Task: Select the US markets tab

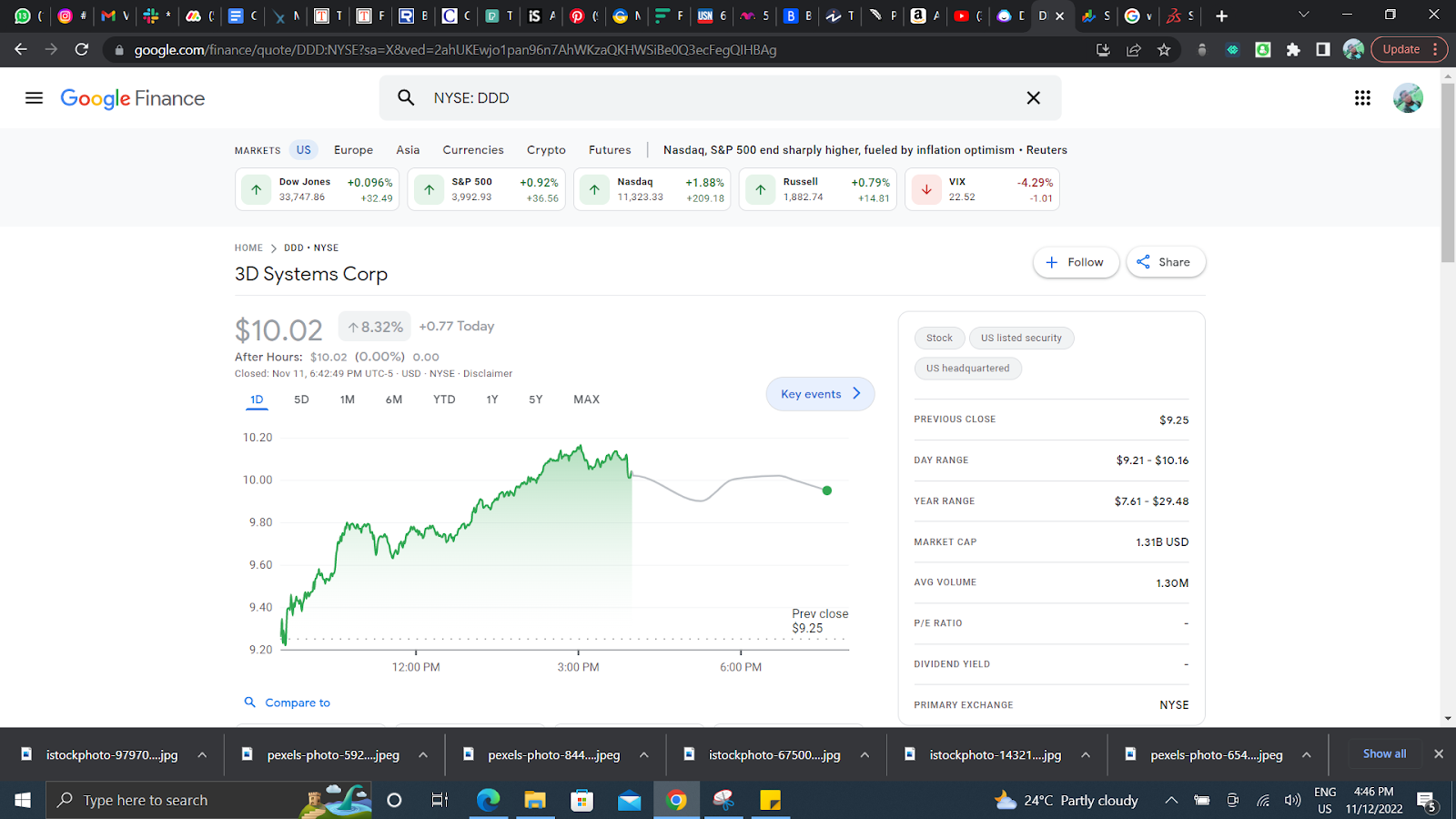Action: click(x=304, y=150)
